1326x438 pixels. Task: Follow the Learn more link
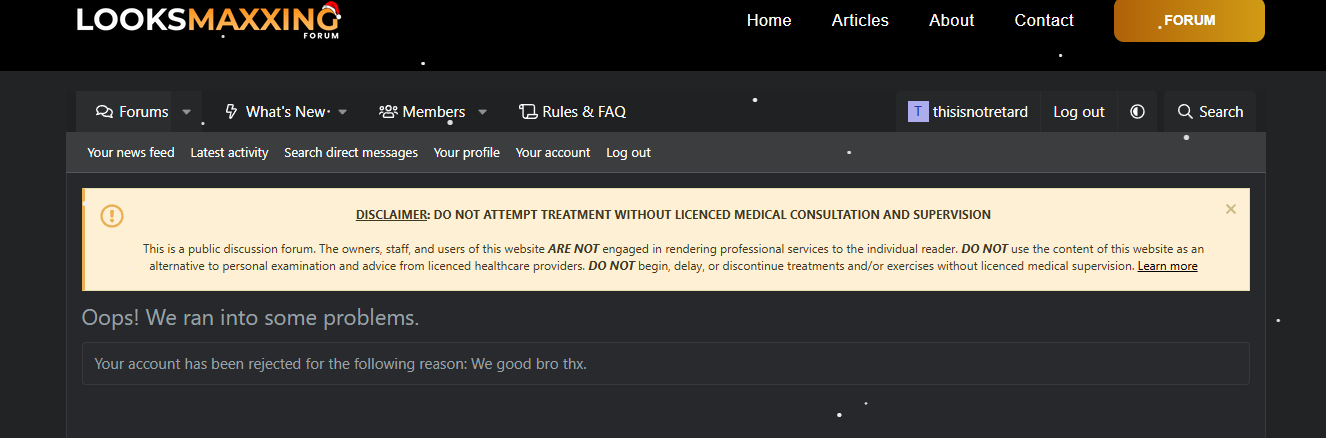[1167, 266]
